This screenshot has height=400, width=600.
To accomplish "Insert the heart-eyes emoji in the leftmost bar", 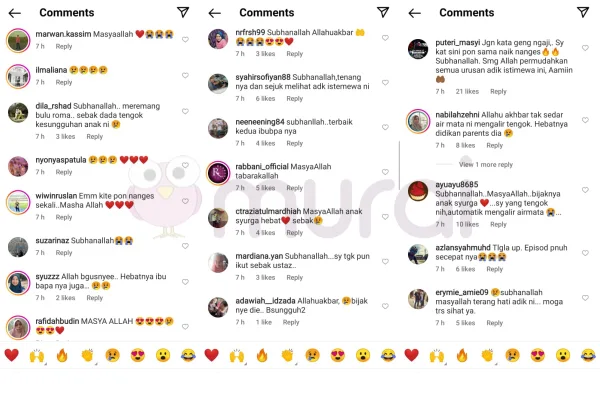I will tap(138, 355).
